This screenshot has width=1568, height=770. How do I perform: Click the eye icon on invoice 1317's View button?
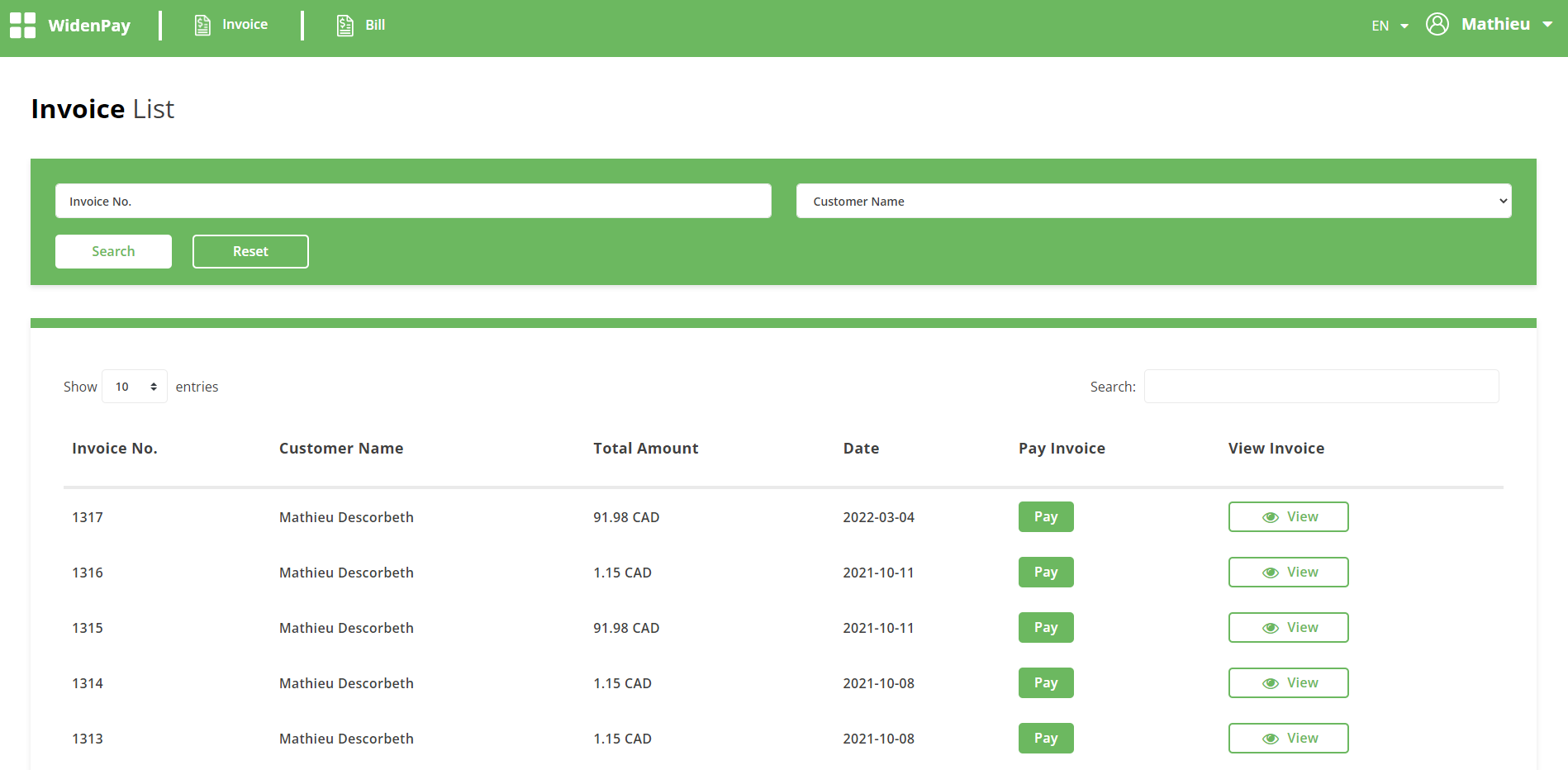point(1270,516)
